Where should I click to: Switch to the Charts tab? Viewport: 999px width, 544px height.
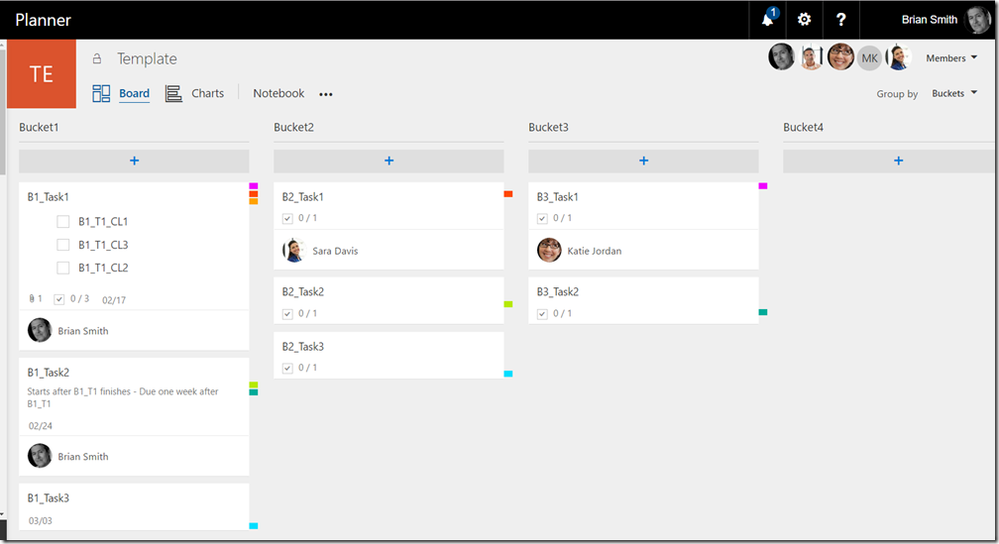pyautogui.click(x=208, y=93)
